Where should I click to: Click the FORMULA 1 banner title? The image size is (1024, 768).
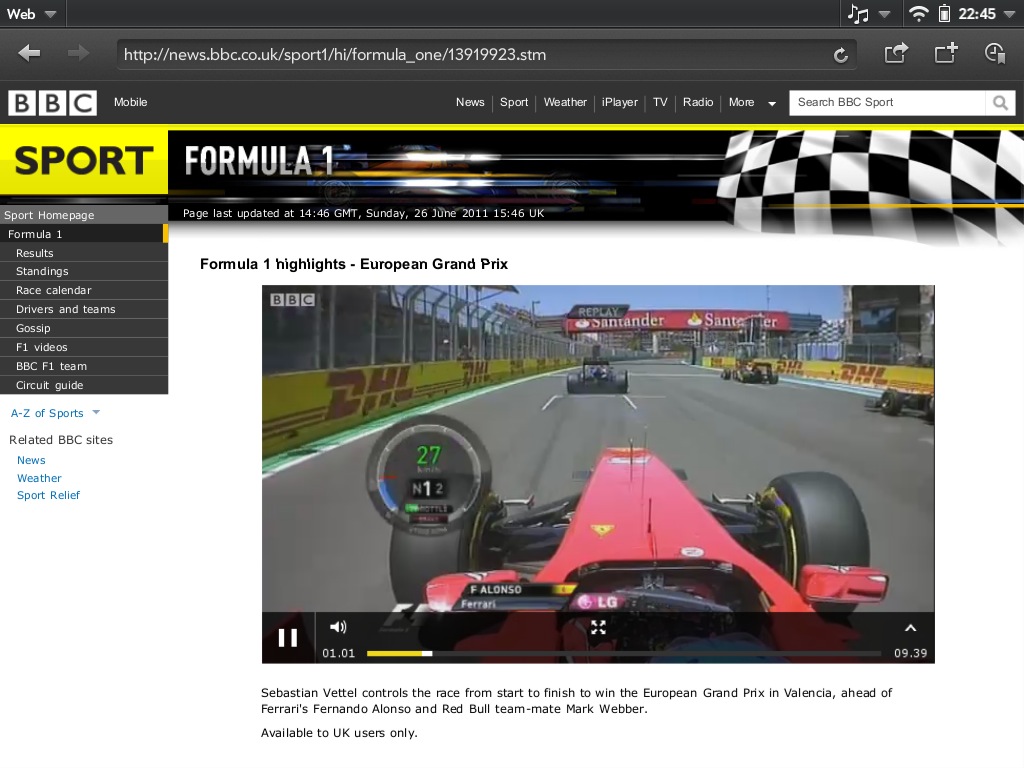tap(259, 161)
